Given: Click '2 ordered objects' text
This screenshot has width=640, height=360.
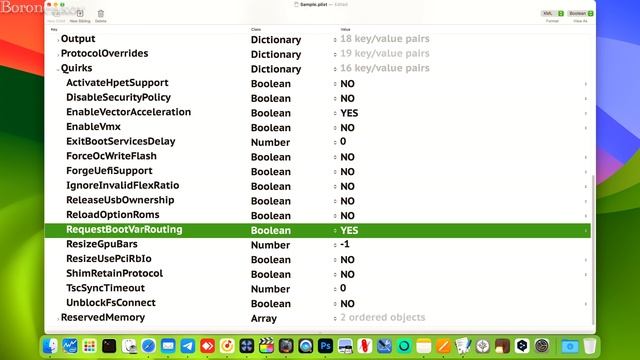Looking at the screenshot, I should pos(383,318).
